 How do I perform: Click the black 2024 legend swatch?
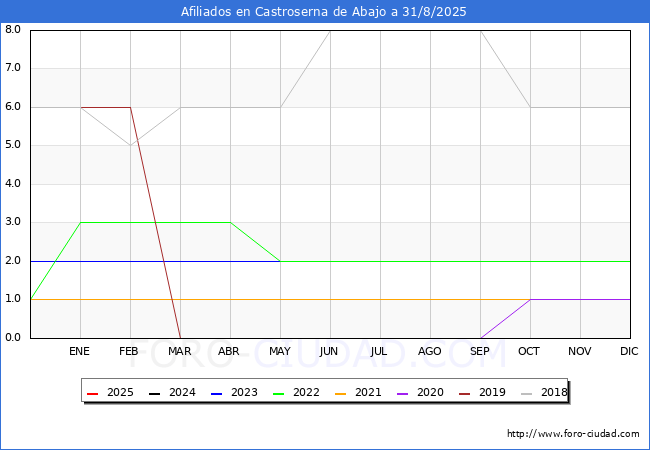pyautogui.click(x=154, y=393)
